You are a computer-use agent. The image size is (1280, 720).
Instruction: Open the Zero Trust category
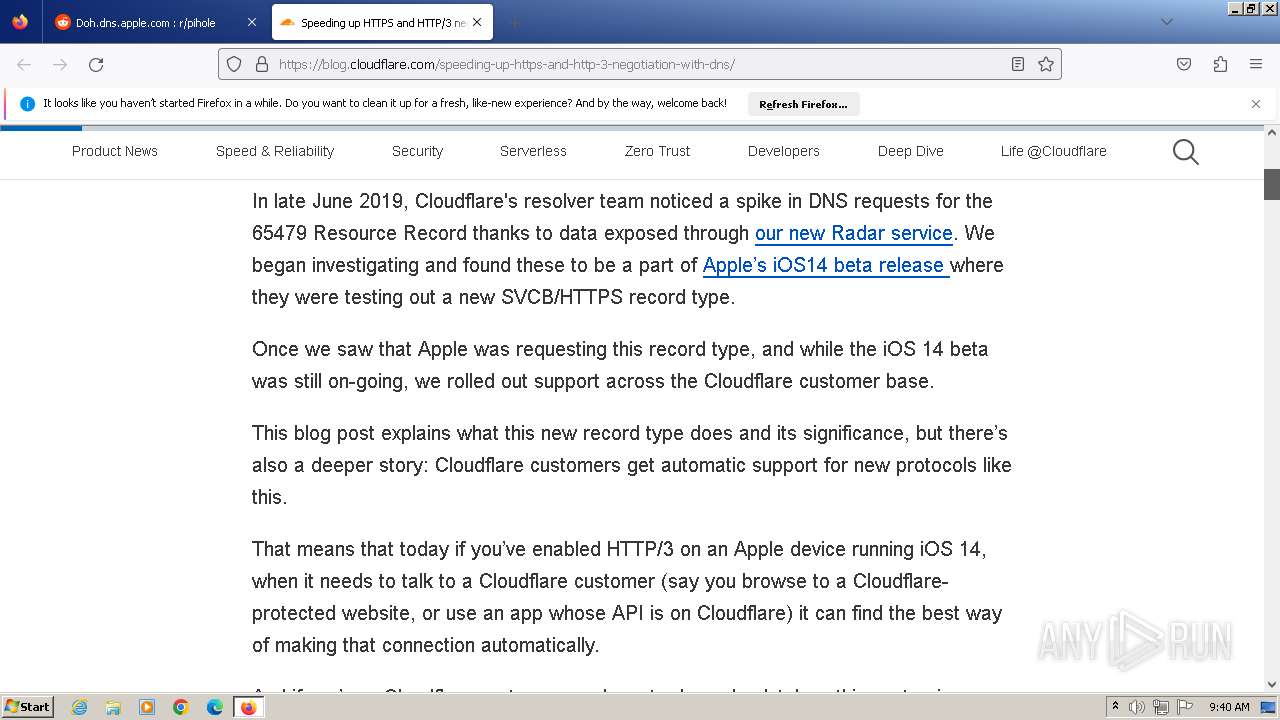click(657, 151)
